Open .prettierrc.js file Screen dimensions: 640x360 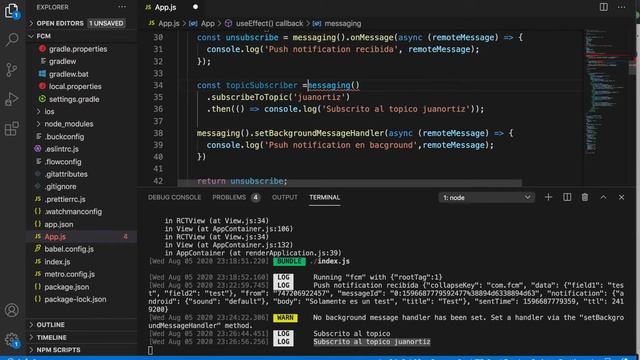point(65,199)
